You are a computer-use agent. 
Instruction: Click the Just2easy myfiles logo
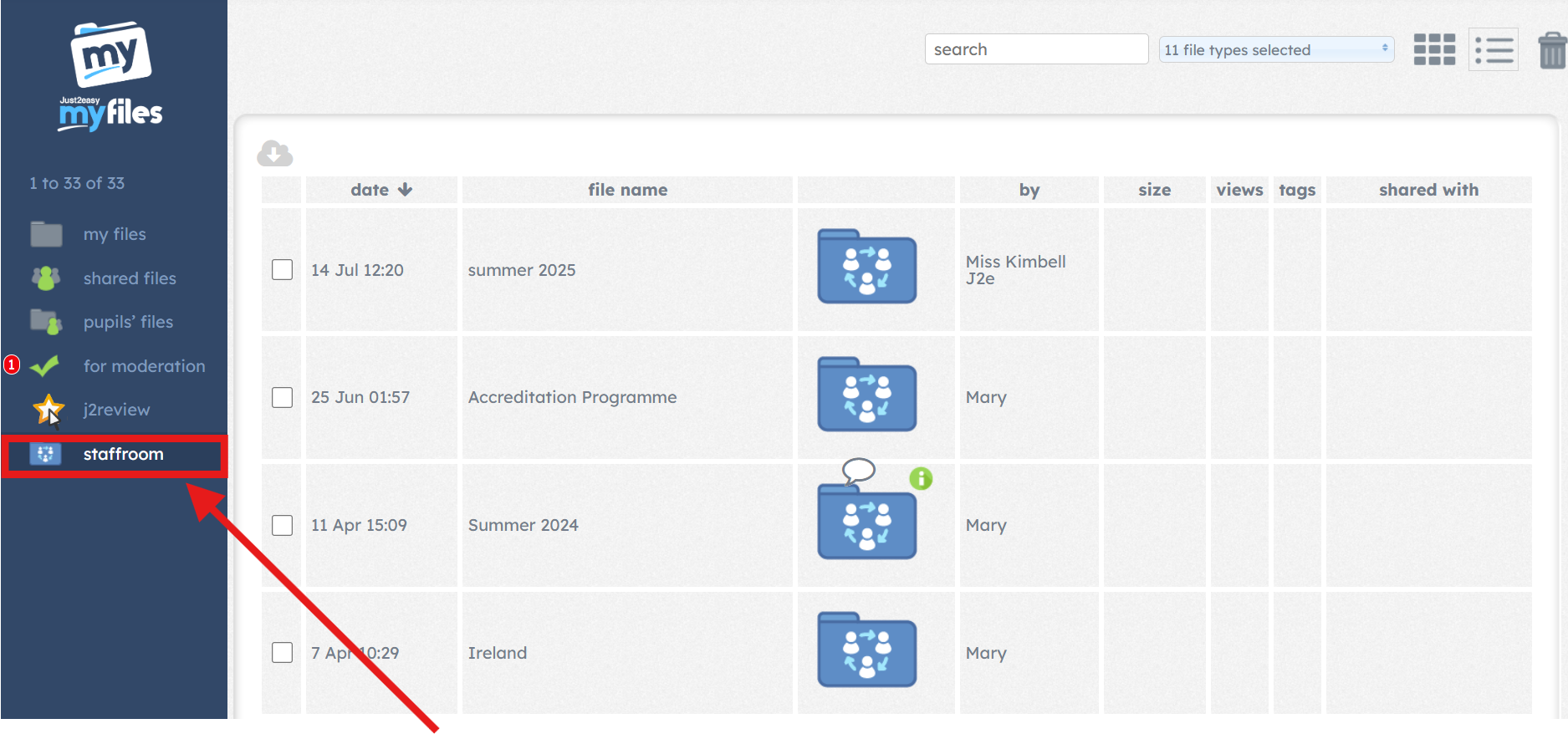tap(111, 76)
